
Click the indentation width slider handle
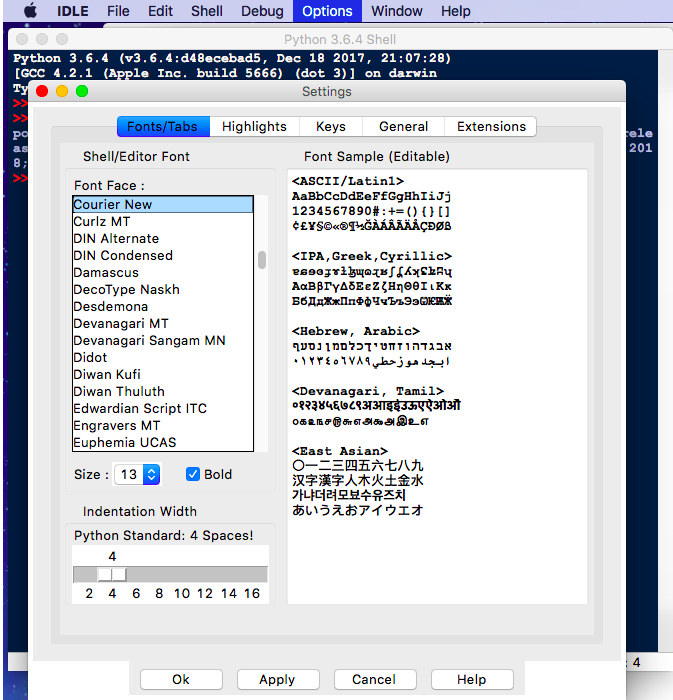[x=112, y=575]
